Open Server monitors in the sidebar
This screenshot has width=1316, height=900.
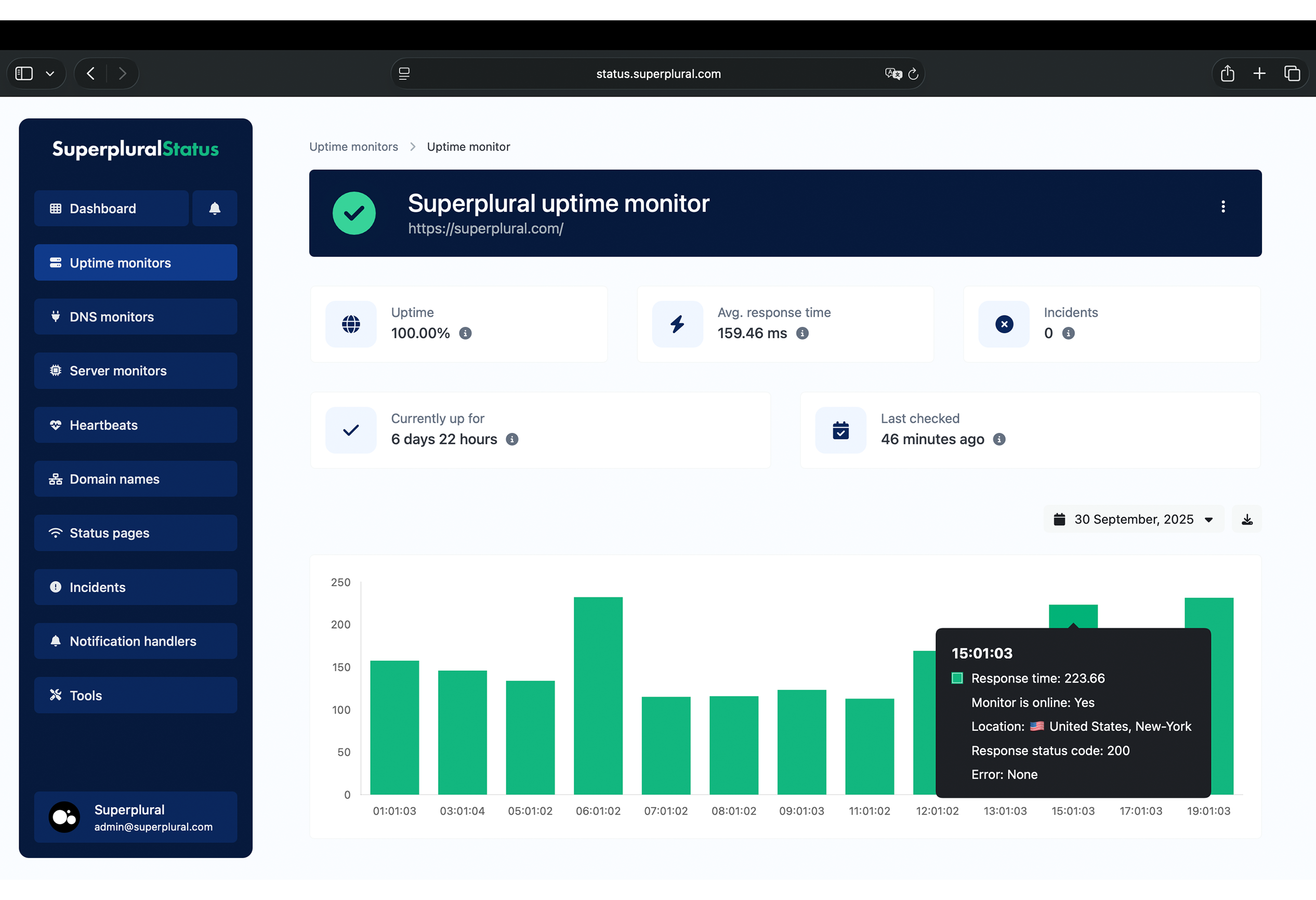pyautogui.click(x=136, y=370)
